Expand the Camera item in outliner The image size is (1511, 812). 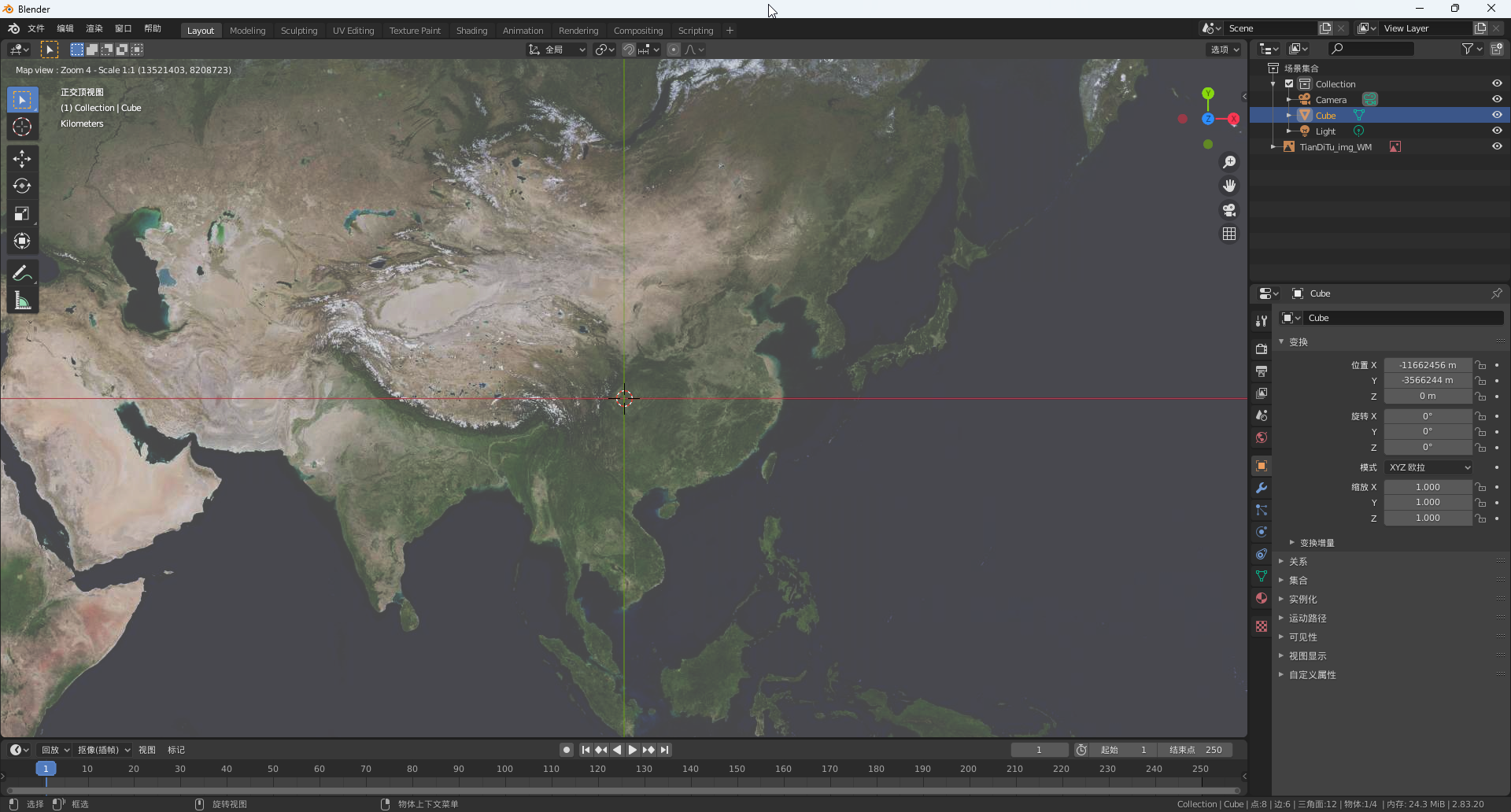click(1289, 100)
